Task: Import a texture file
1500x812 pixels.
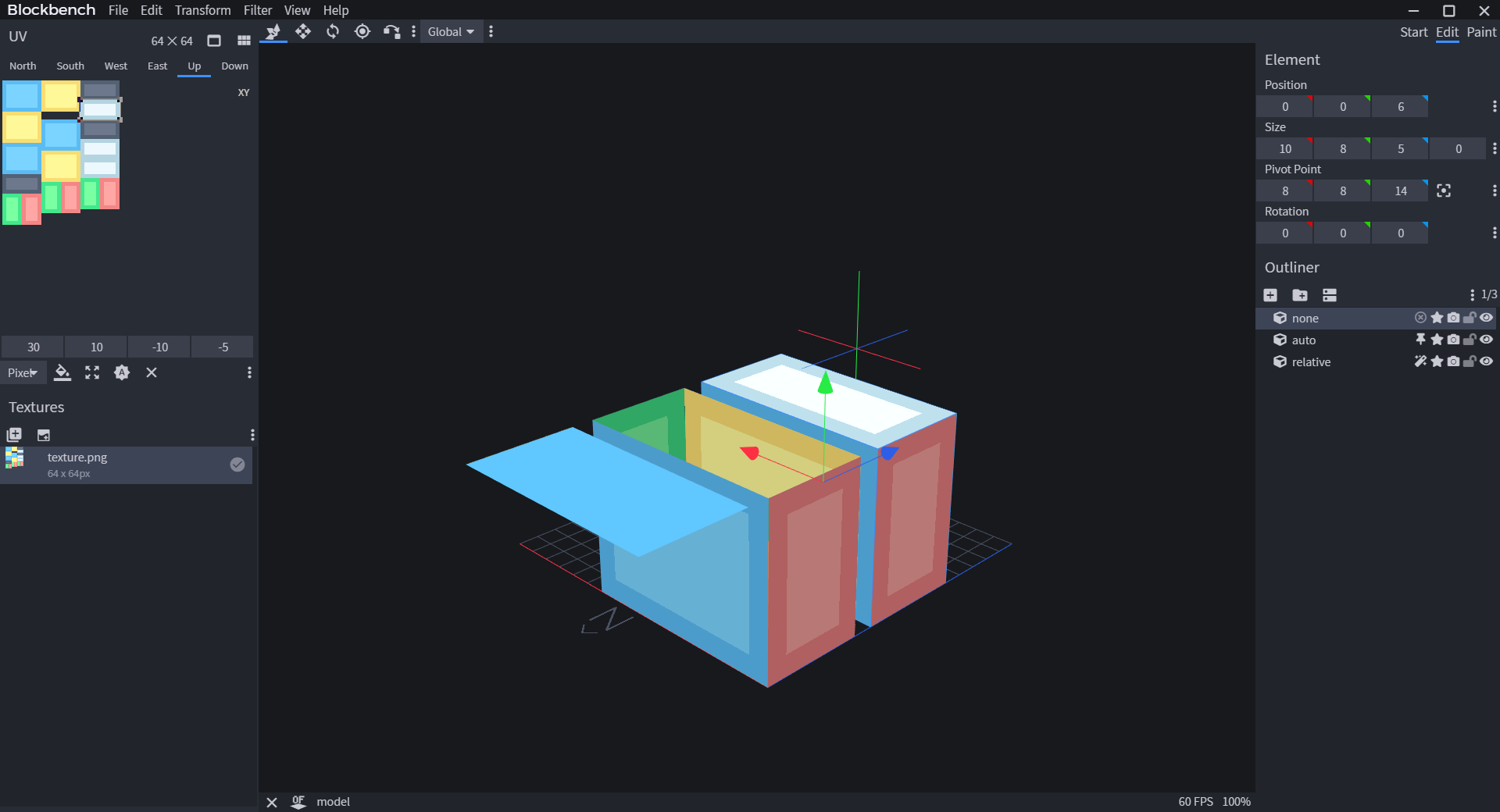Action: tap(44, 435)
